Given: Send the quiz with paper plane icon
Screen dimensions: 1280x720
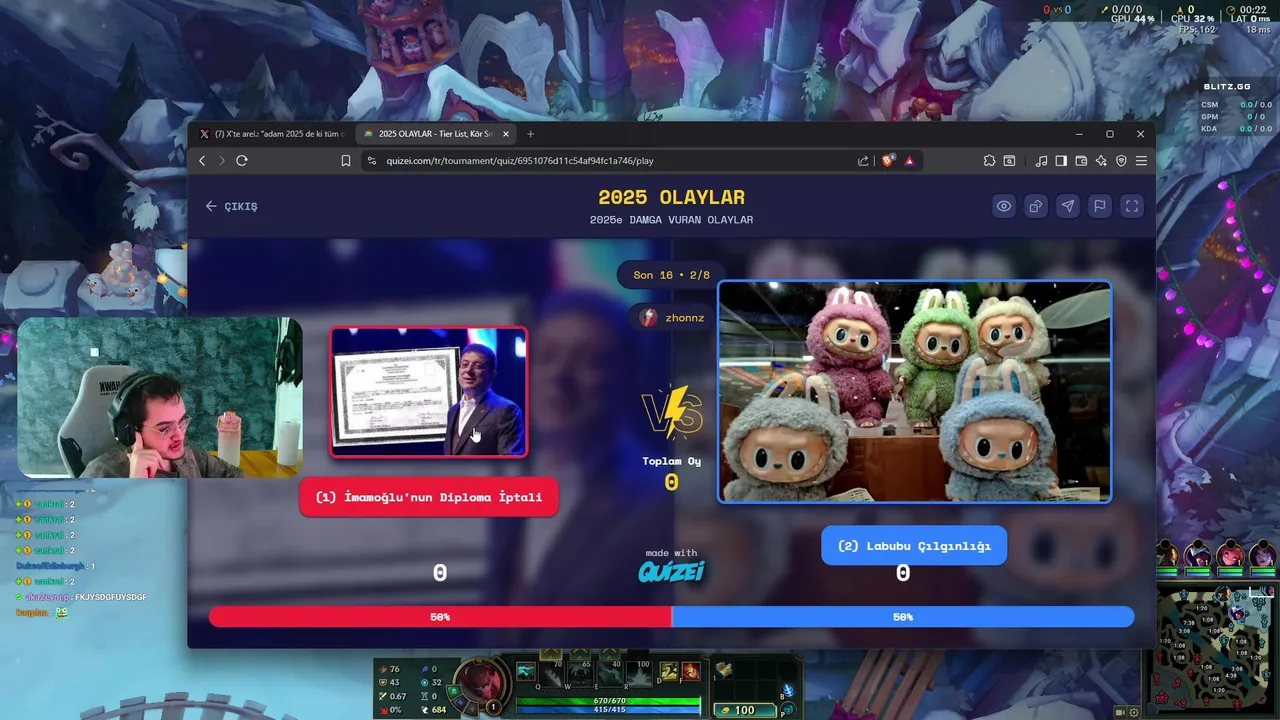Looking at the screenshot, I should coord(1068,206).
